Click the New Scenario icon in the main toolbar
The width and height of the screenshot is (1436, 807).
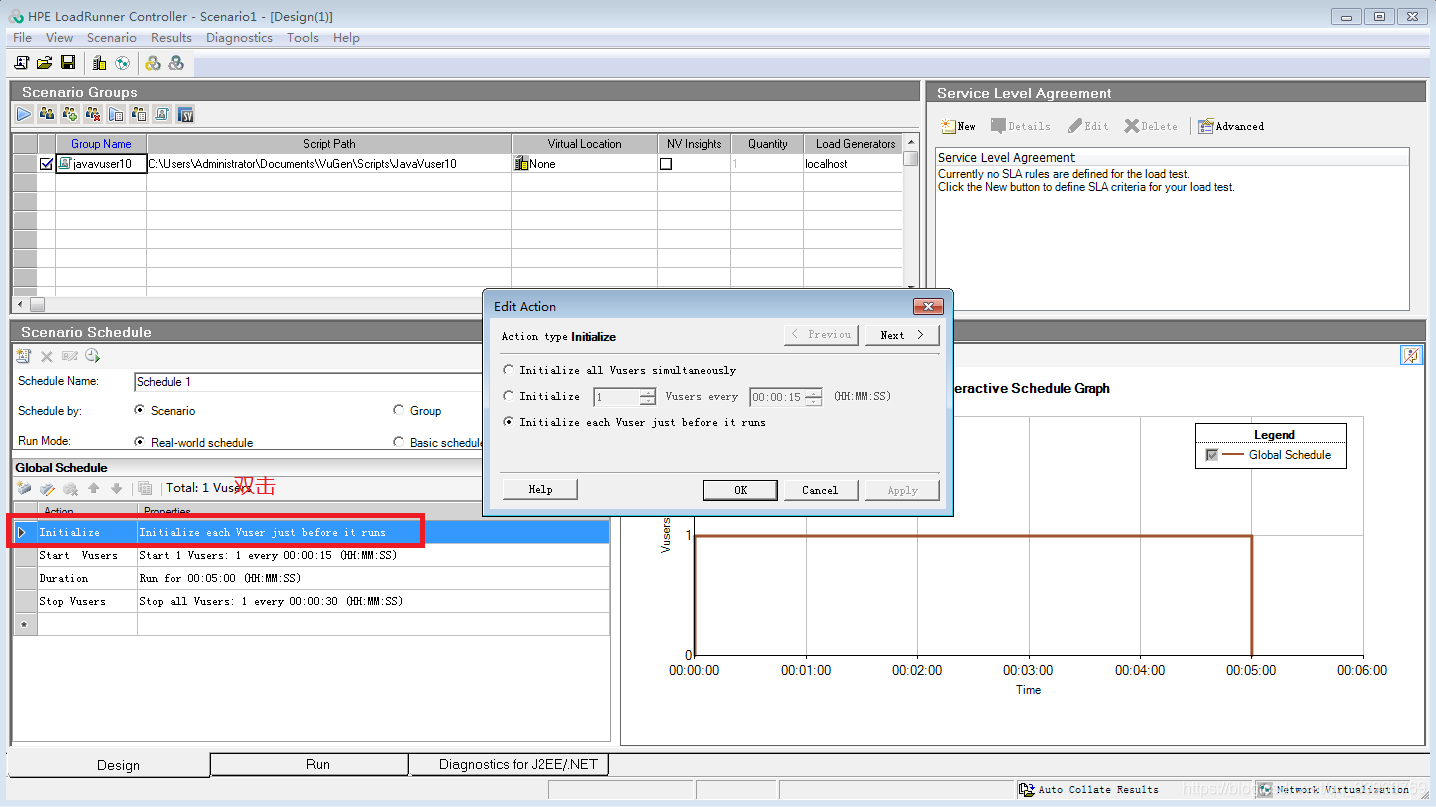point(22,63)
